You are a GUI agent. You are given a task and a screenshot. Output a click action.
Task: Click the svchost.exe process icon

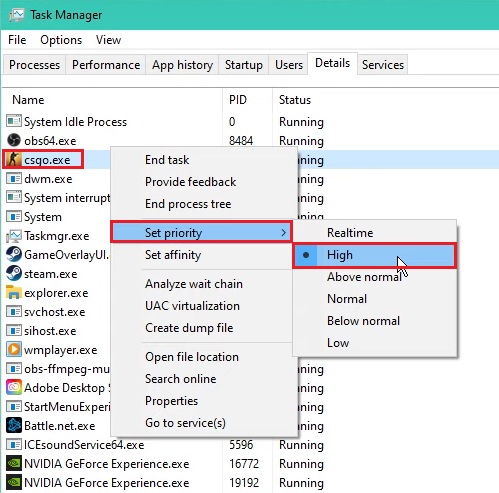coord(14,311)
